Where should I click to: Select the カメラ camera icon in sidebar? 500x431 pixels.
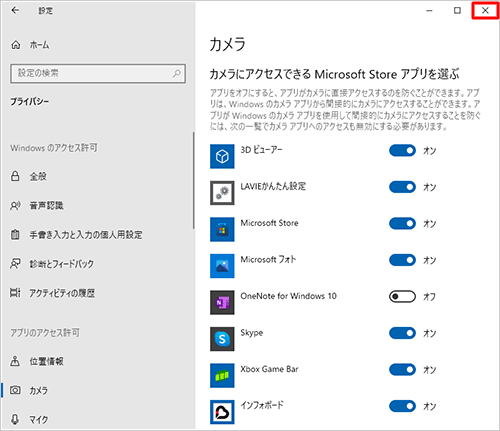point(15,390)
